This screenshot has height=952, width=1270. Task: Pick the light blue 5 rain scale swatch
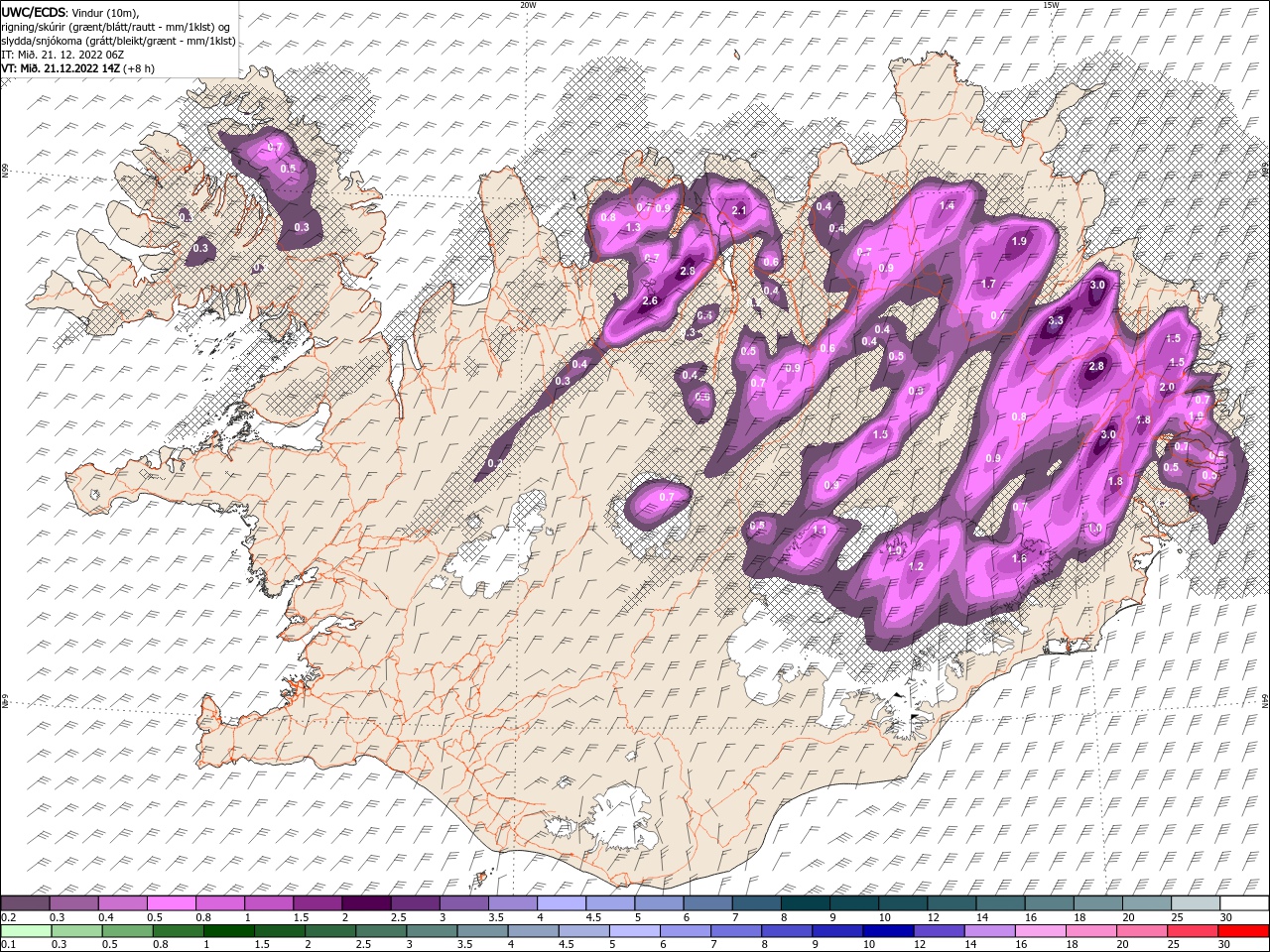point(636,930)
